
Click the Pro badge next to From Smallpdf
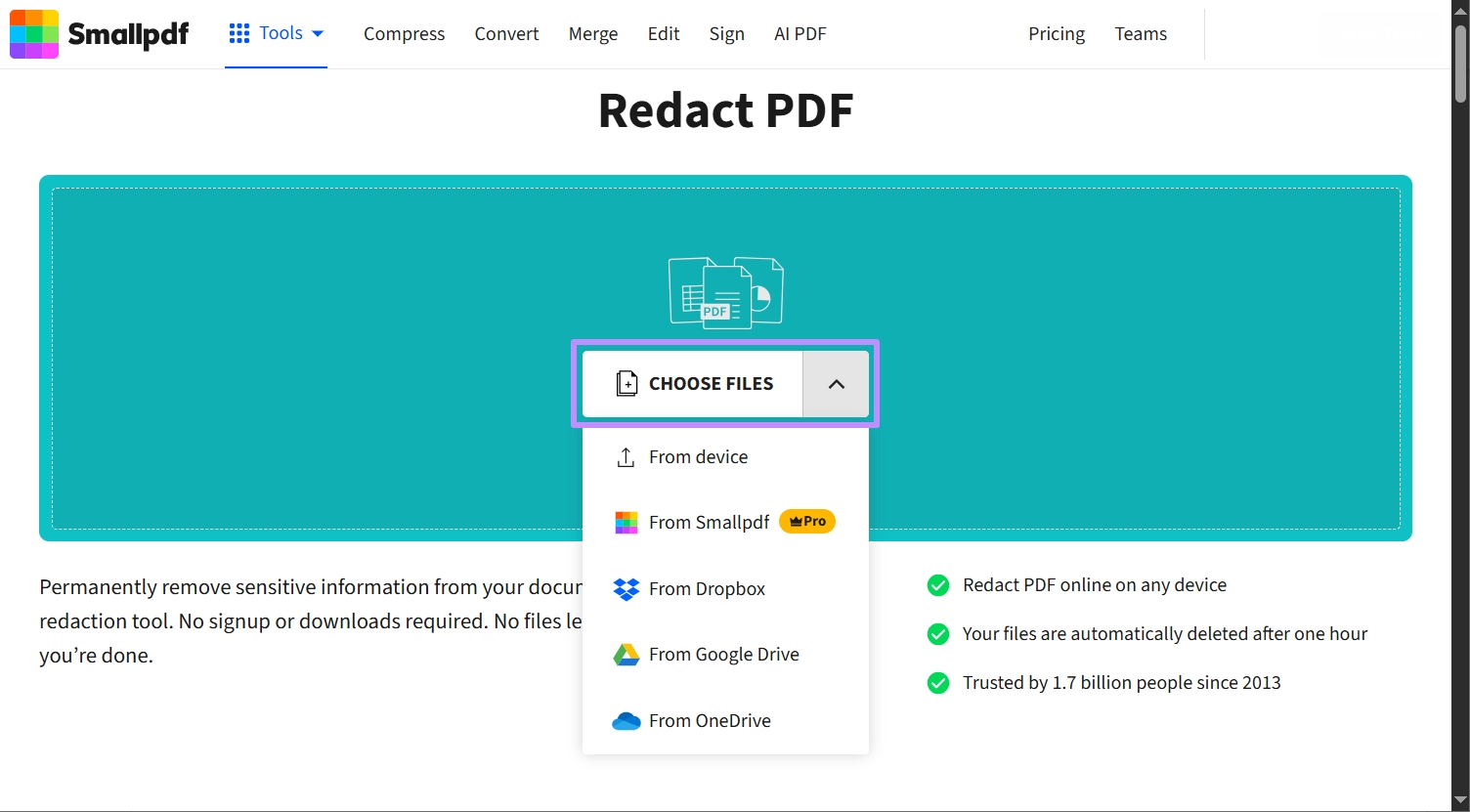coord(806,521)
